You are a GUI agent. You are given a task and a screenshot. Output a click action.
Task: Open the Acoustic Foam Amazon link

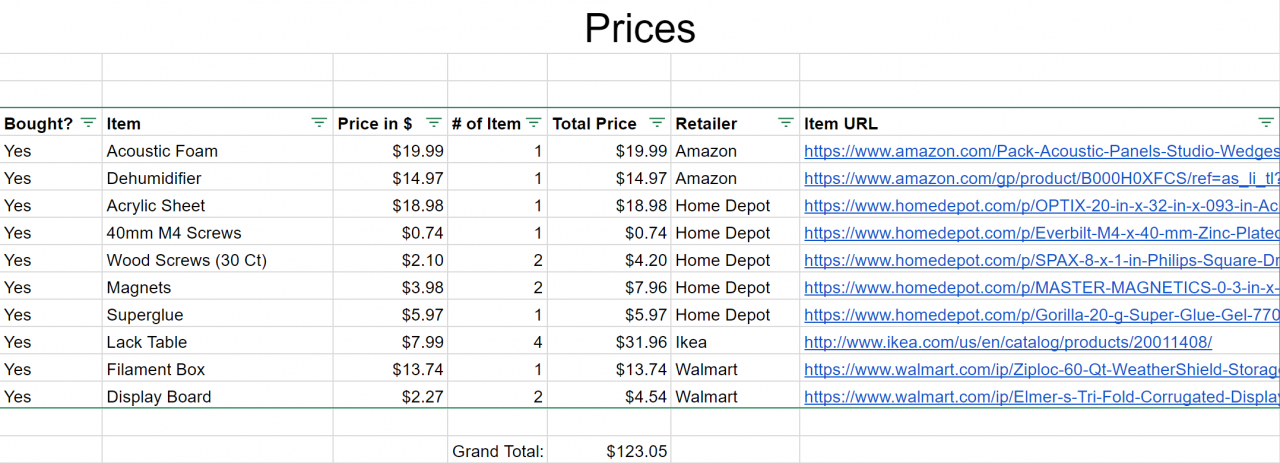coord(1041,151)
